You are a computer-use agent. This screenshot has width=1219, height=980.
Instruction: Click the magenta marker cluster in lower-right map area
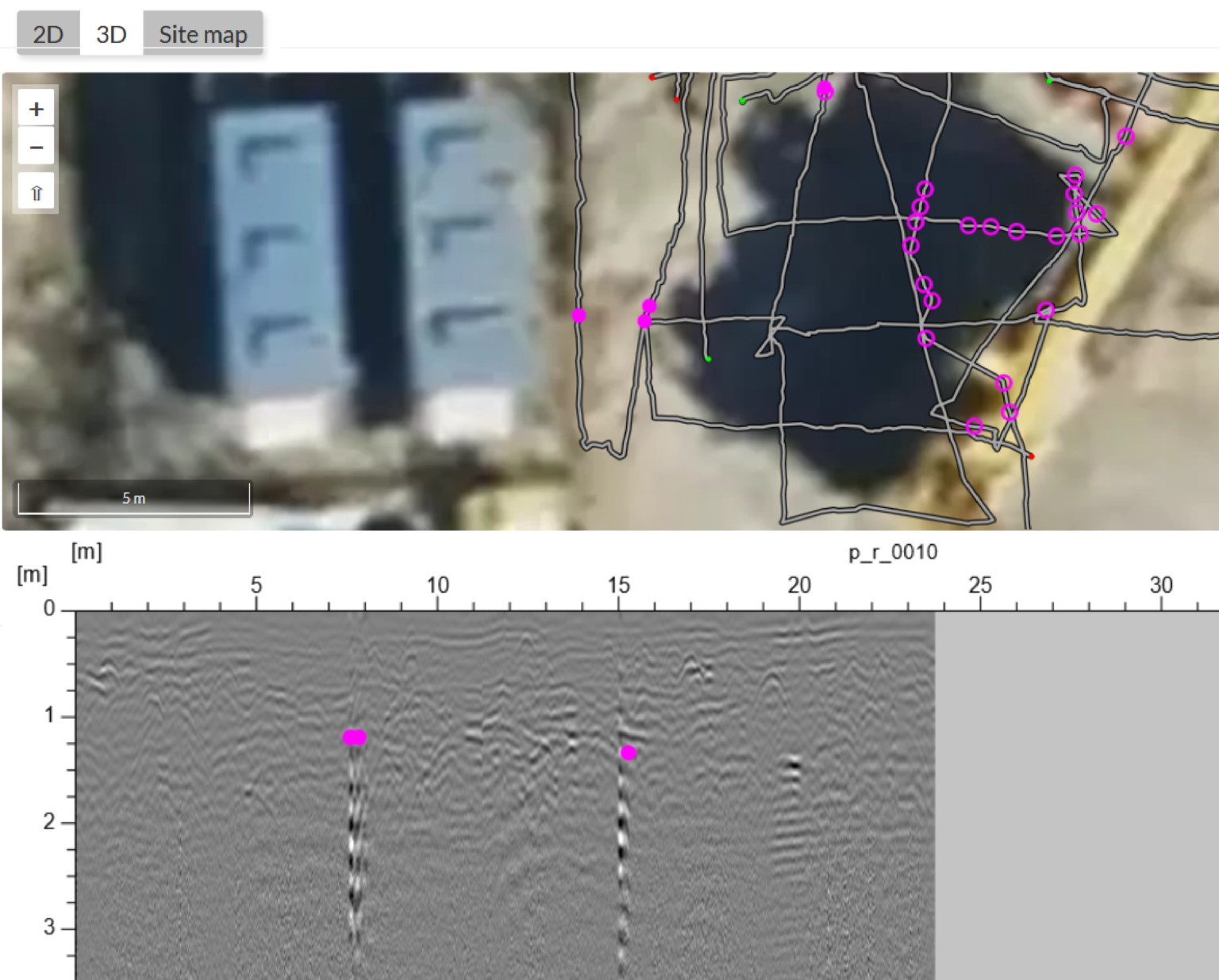coord(1009,412)
